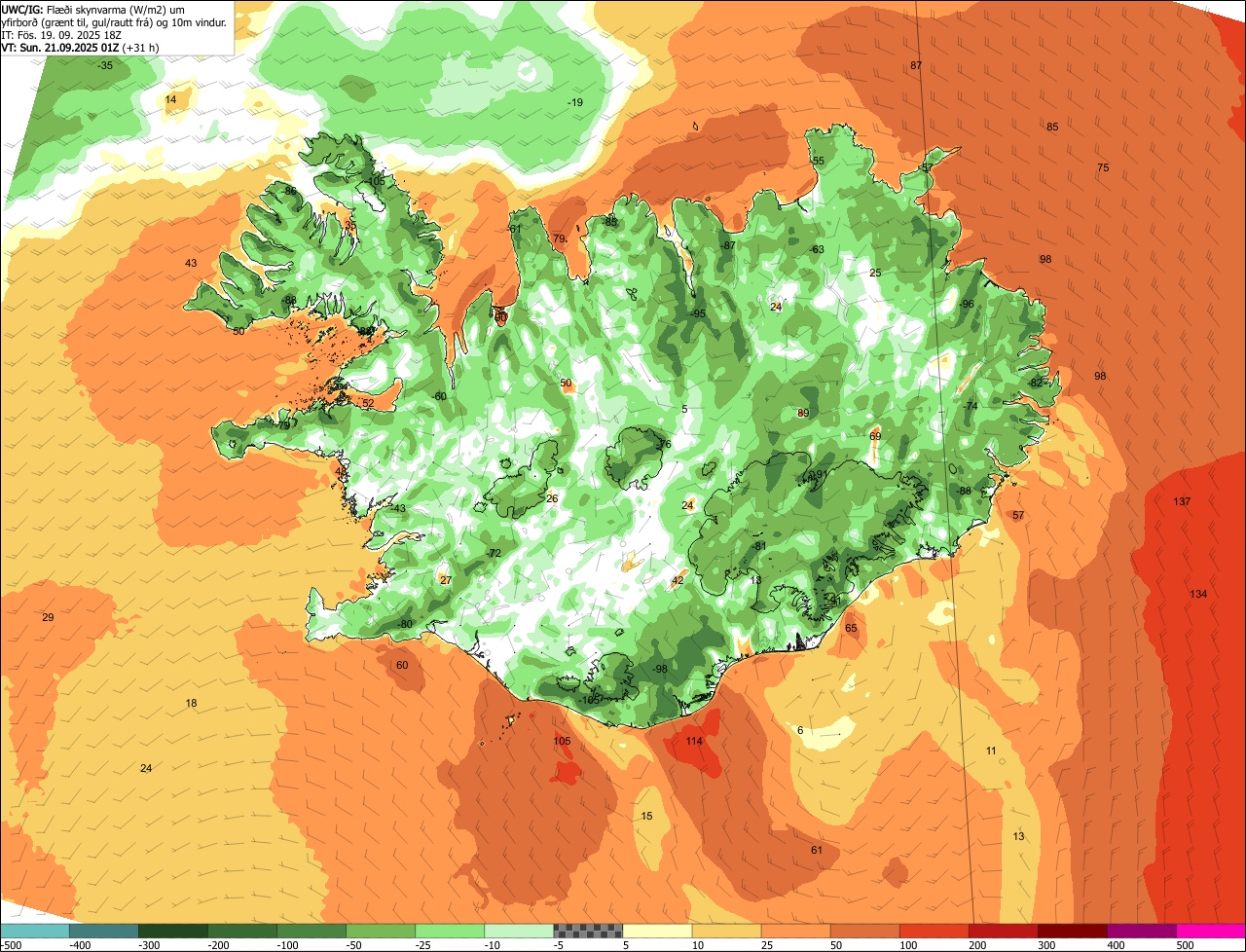Click the '300' legend scale label
Image resolution: width=1246 pixels, height=952 pixels.
(1046, 945)
